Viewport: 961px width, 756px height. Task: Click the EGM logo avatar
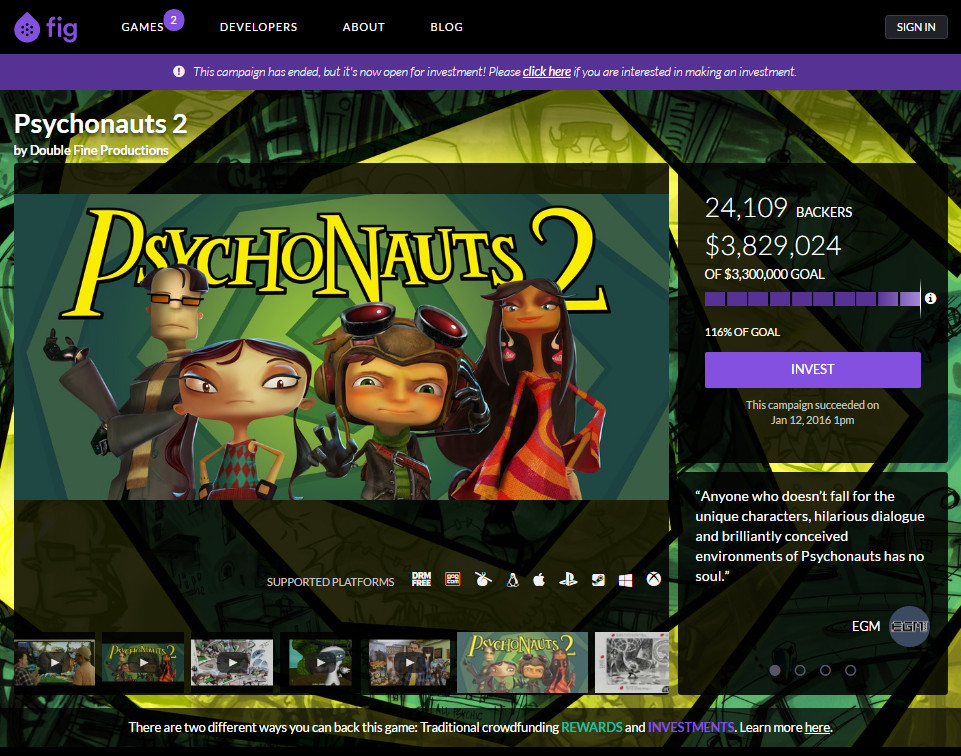click(910, 626)
